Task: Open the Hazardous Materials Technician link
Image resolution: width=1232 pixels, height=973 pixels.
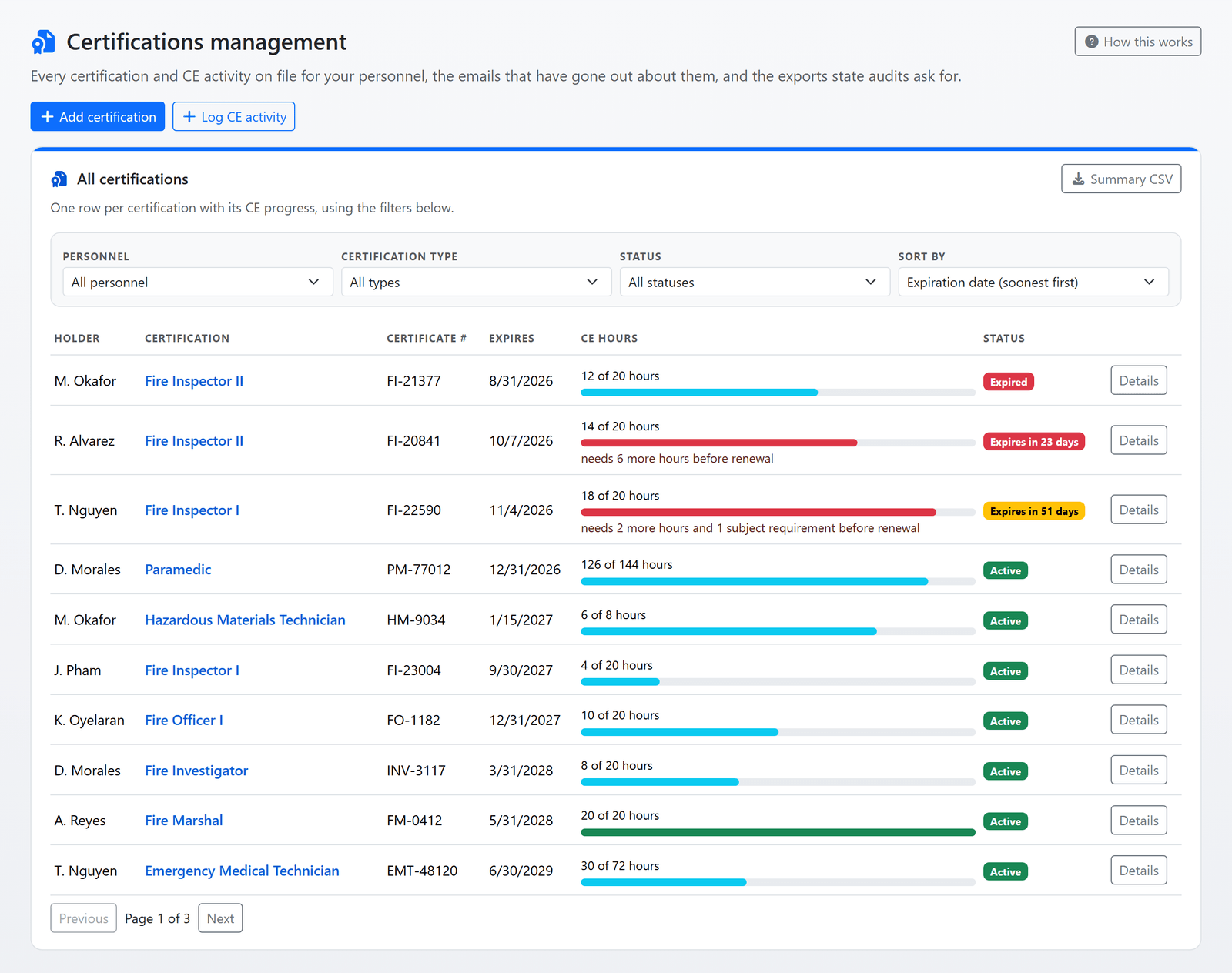Action: [245, 620]
